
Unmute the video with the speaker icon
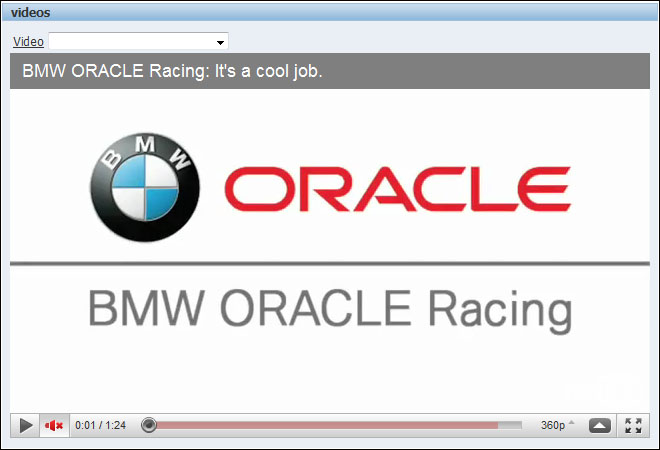(x=54, y=426)
